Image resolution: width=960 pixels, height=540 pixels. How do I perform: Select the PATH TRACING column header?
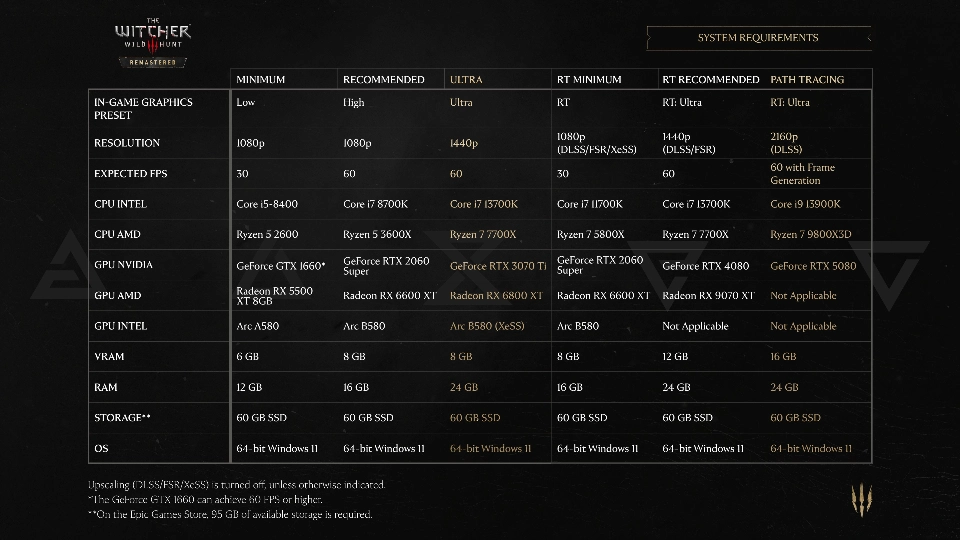pyautogui.click(x=807, y=80)
